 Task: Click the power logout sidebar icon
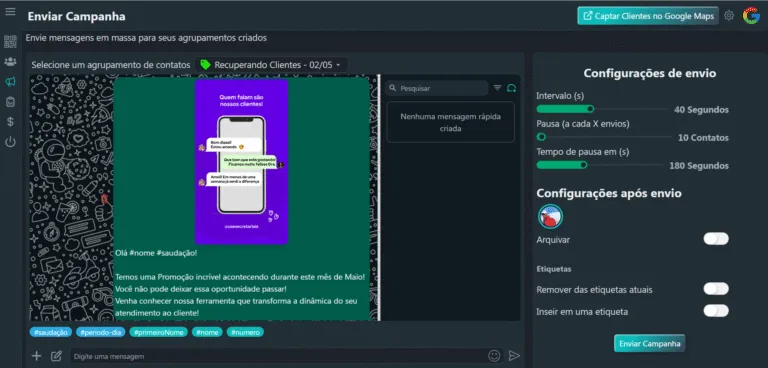(x=10, y=142)
